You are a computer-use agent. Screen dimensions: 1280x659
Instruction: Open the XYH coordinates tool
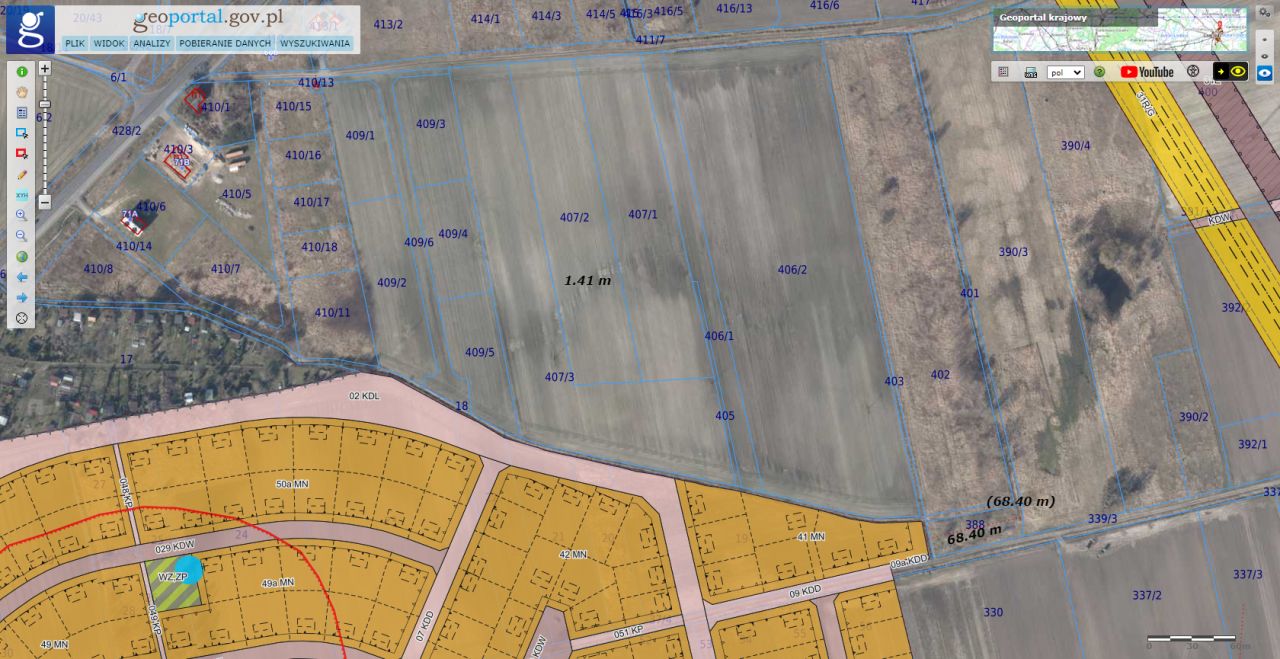[21, 195]
